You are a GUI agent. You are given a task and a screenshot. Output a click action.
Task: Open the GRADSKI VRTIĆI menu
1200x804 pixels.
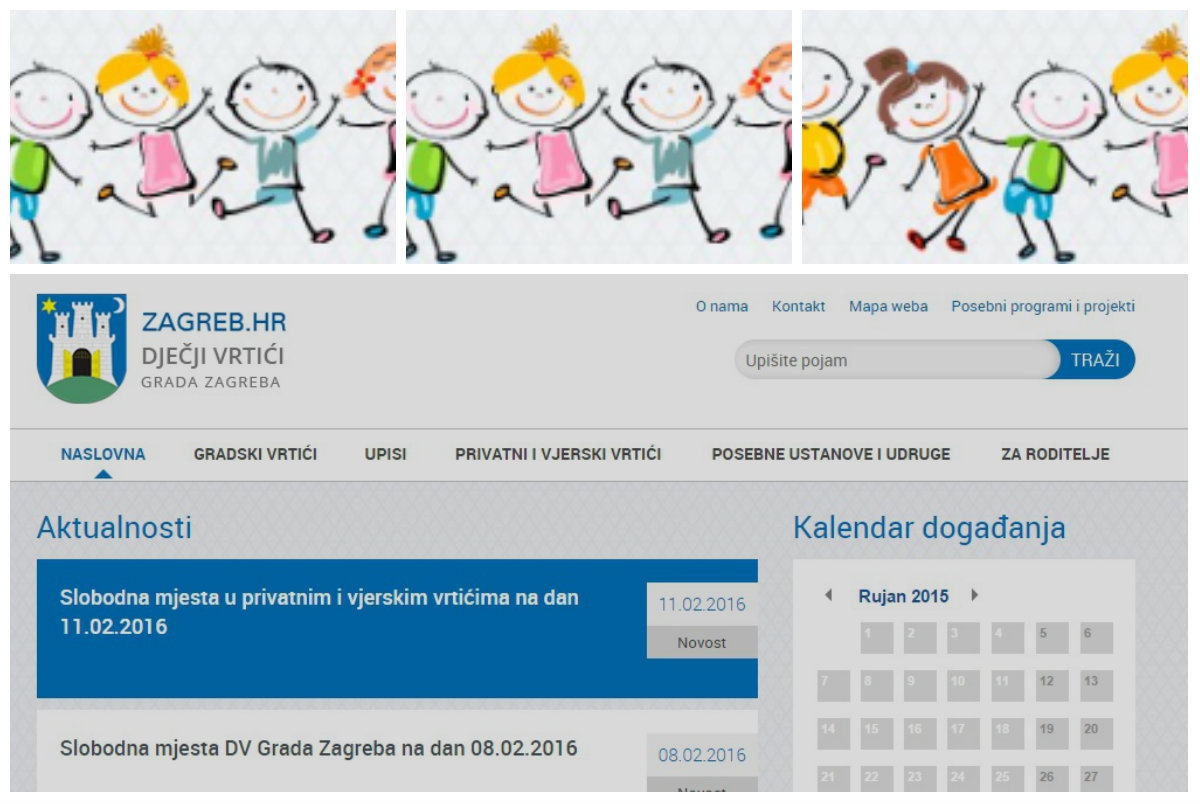[x=255, y=454]
